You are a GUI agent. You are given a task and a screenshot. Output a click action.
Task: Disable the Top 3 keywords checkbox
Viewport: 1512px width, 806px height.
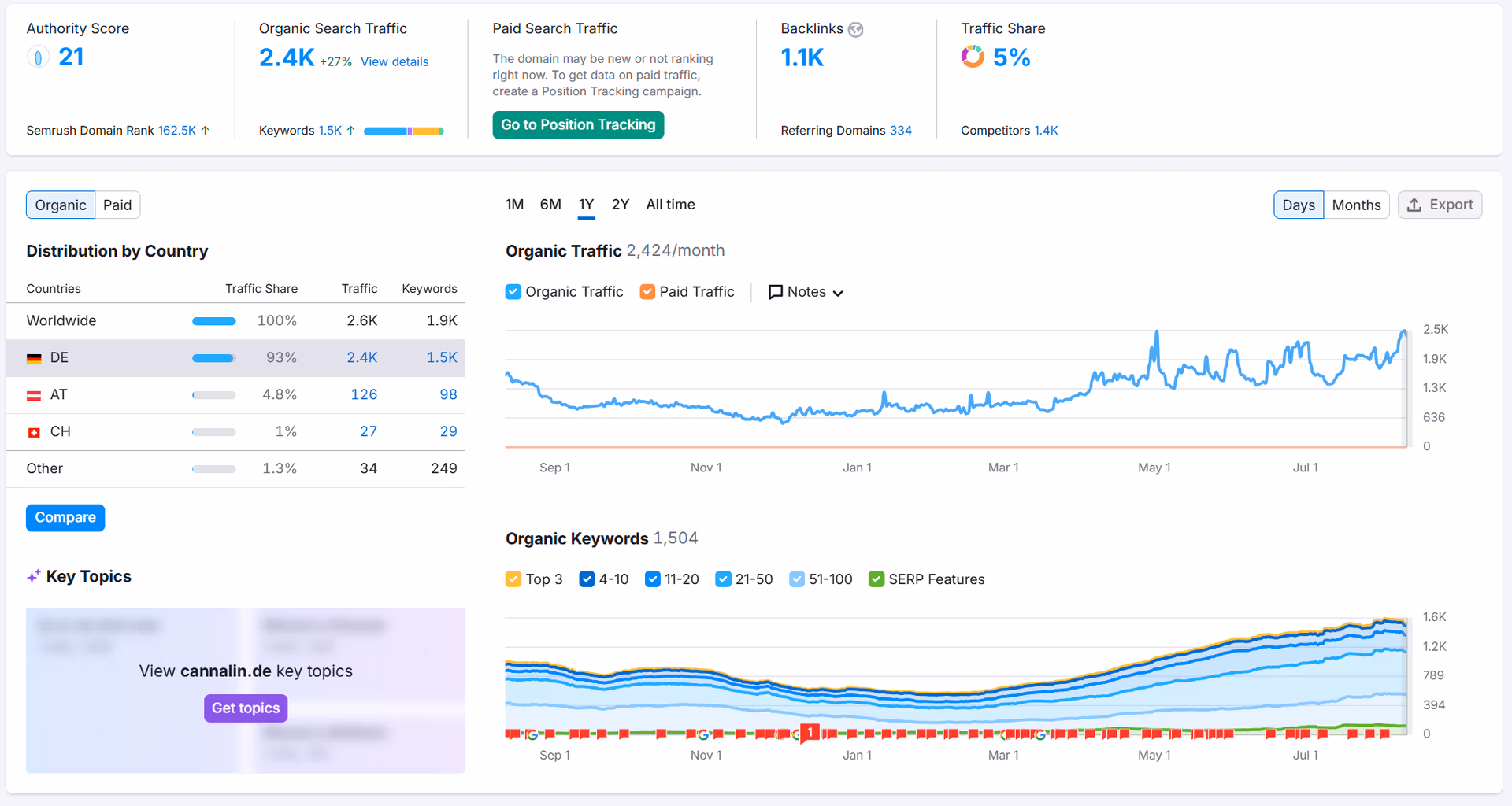tap(513, 579)
